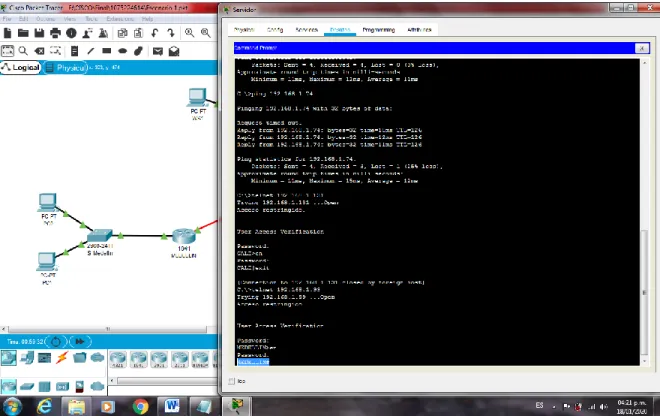Click the Paste icon in the toolbar
This screenshot has height=416, width=660.
click(x=138, y=33)
